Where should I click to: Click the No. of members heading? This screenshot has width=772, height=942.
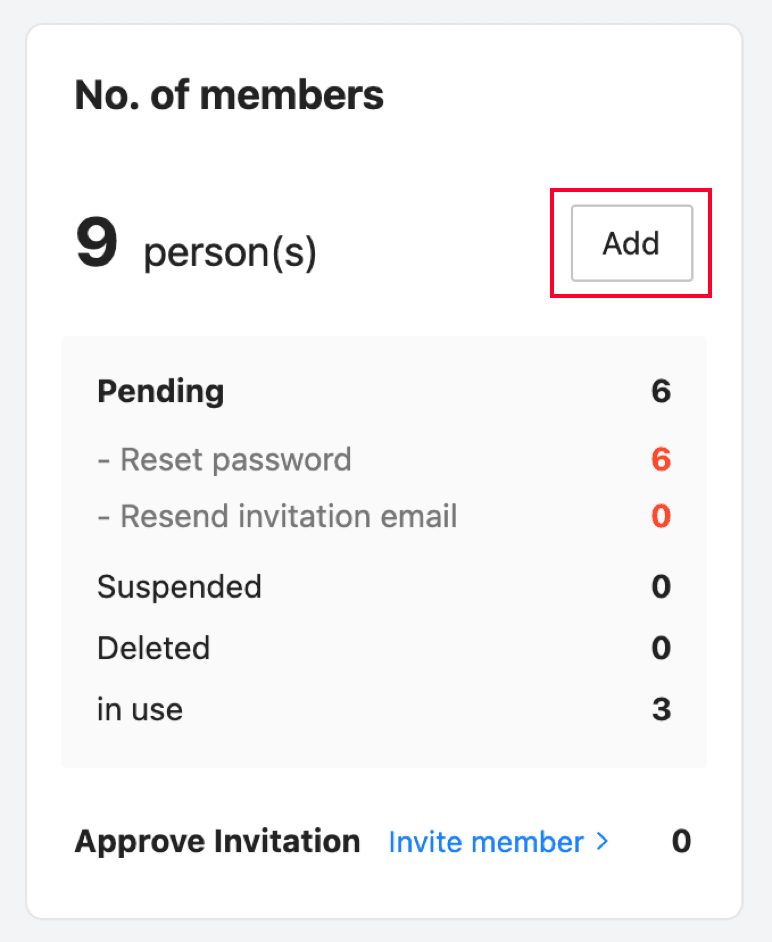pyautogui.click(x=229, y=96)
